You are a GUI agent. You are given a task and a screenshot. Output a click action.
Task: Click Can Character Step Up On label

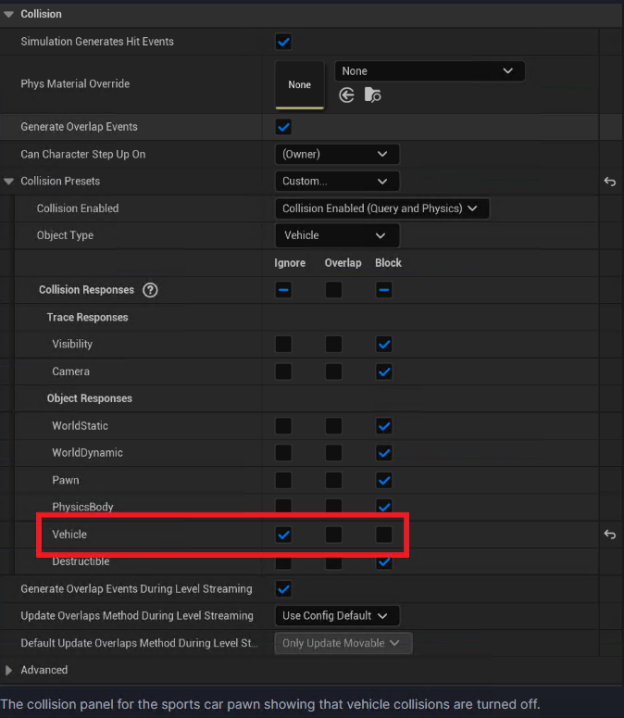pyautogui.click(x=83, y=154)
